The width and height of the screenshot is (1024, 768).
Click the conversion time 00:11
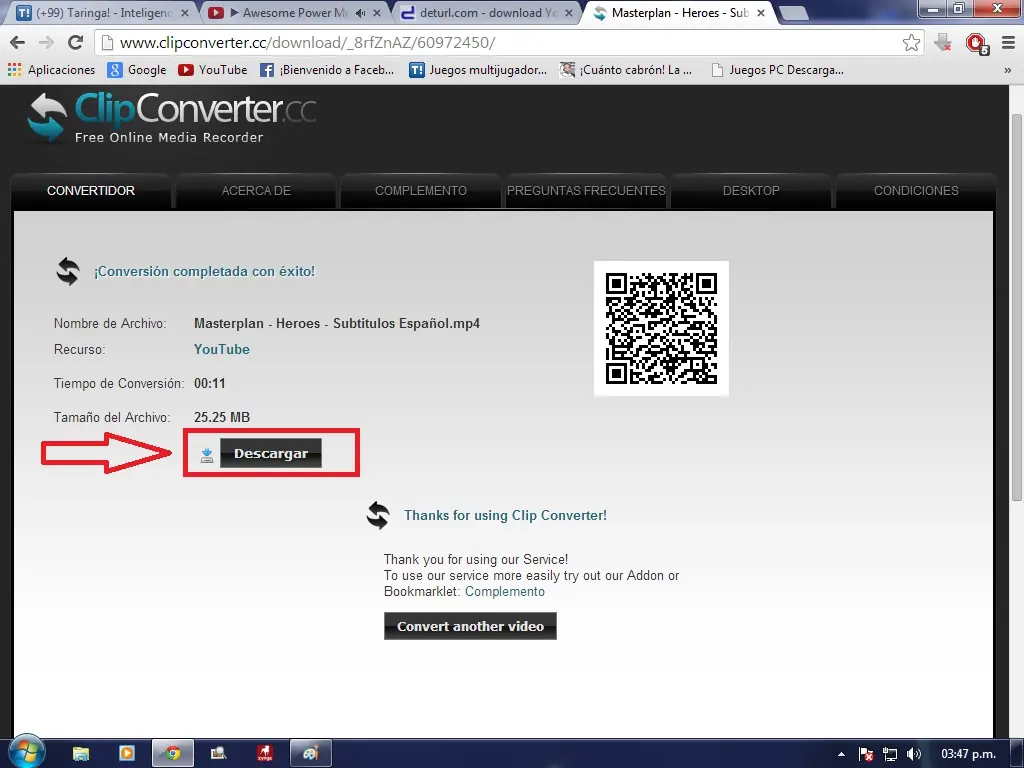click(210, 383)
